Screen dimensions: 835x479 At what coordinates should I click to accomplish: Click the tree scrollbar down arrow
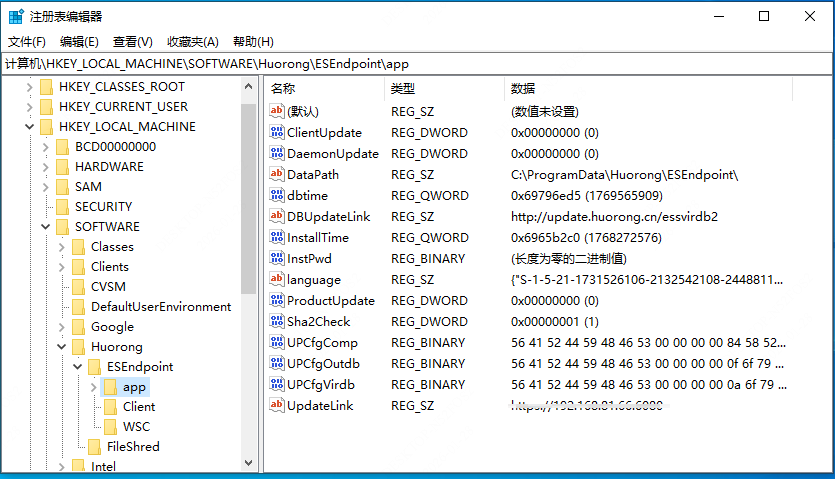pyautogui.click(x=248, y=463)
